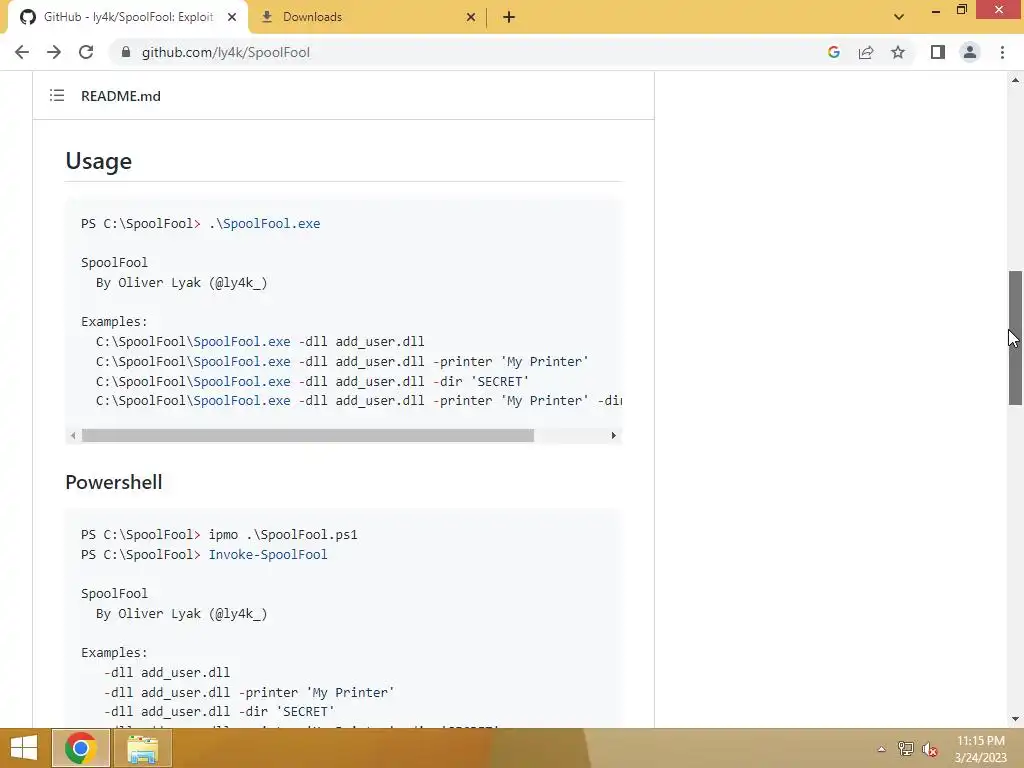Click the page scroll up arrow
This screenshot has height=768, width=1024.
point(1015,80)
